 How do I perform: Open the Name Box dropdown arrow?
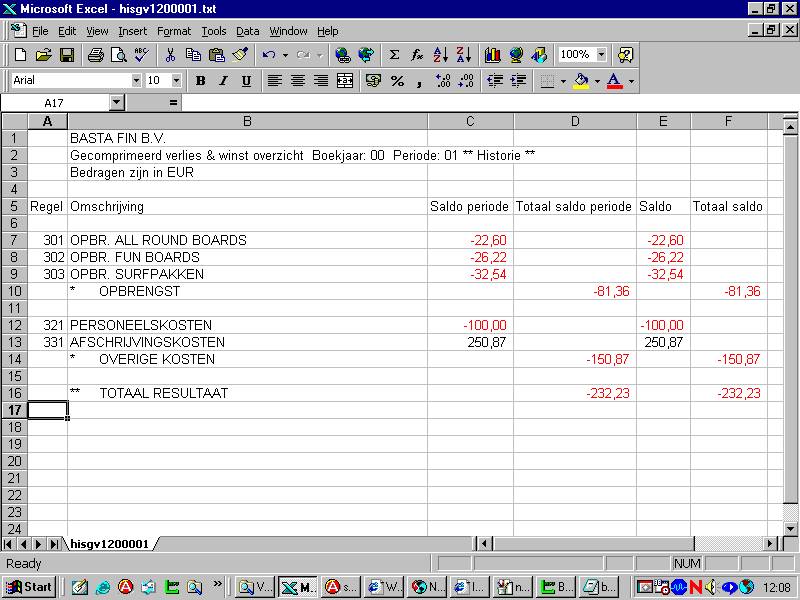[116, 103]
